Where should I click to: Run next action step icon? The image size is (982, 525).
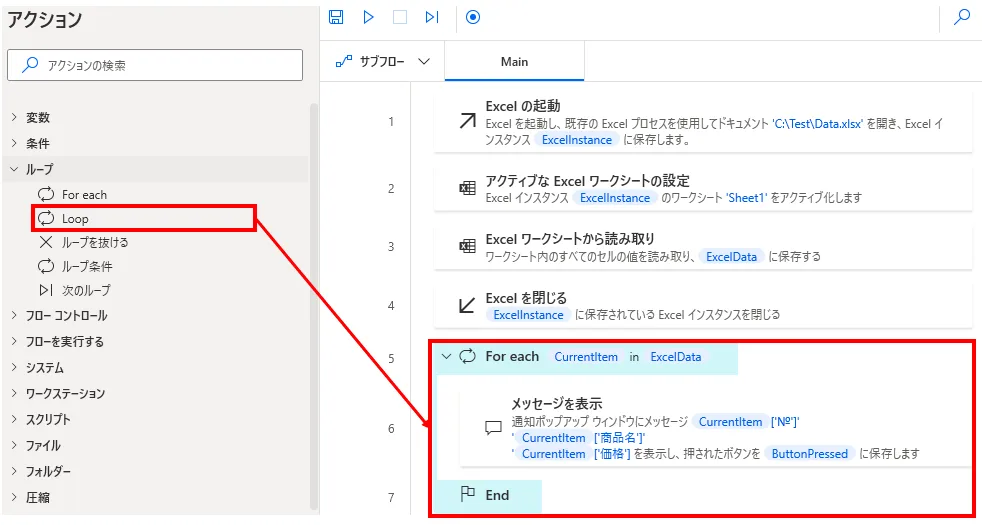(432, 17)
